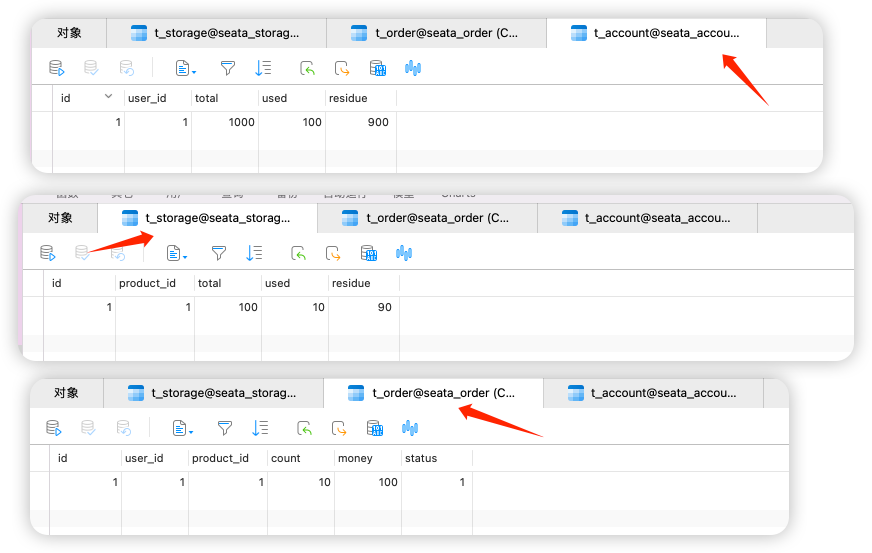Image resolution: width=872 pixels, height=553 pixels.
Task: Click Export icon in bottom order window
Action: coord(339,428)
